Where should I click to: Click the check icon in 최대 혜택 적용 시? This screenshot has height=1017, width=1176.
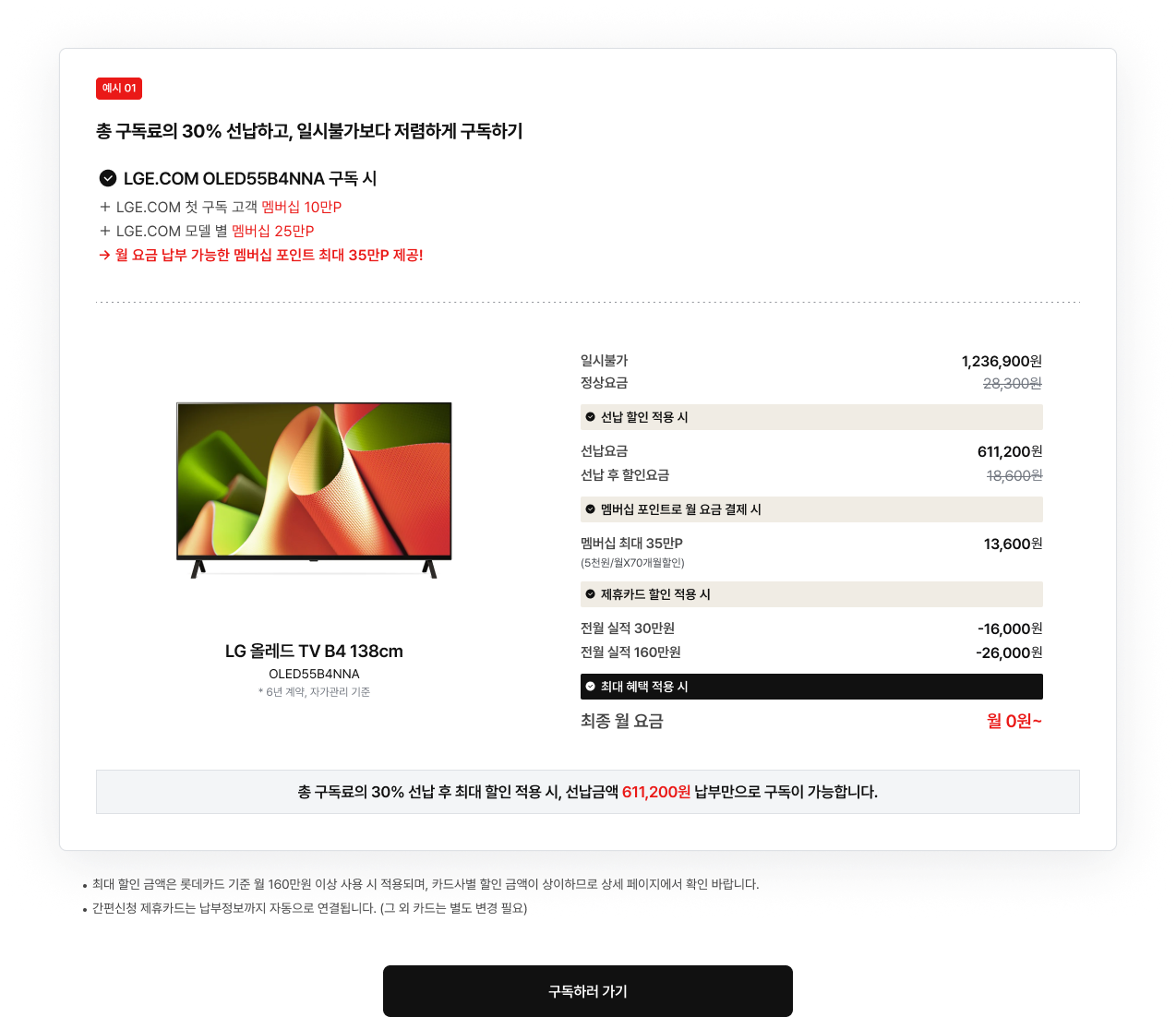[x=591, y=687]
